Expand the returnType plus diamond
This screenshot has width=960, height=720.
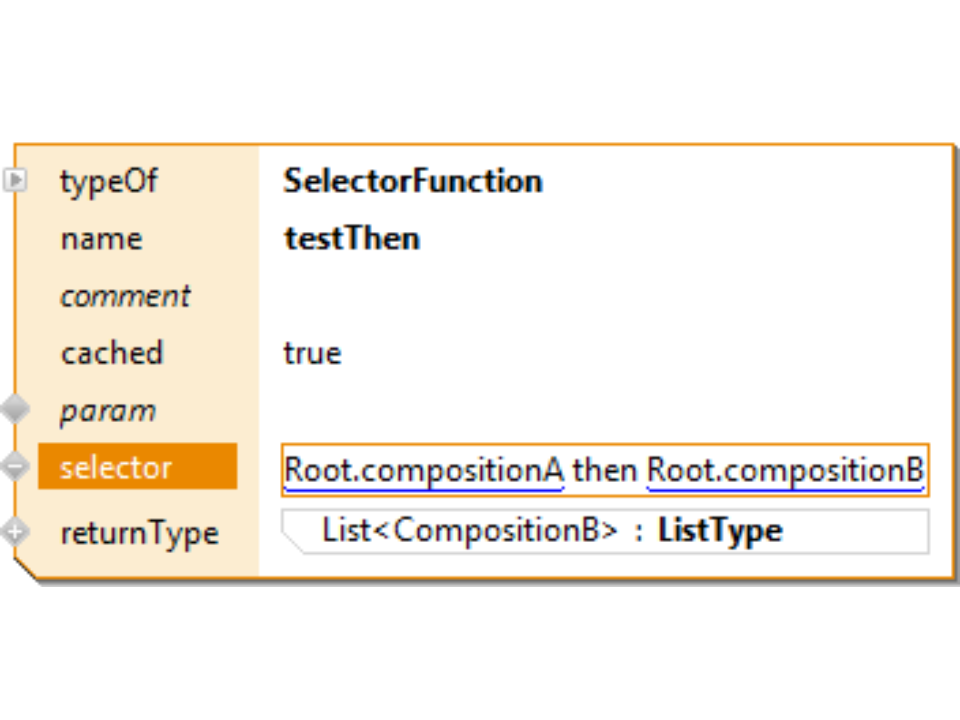coord(14,532)
